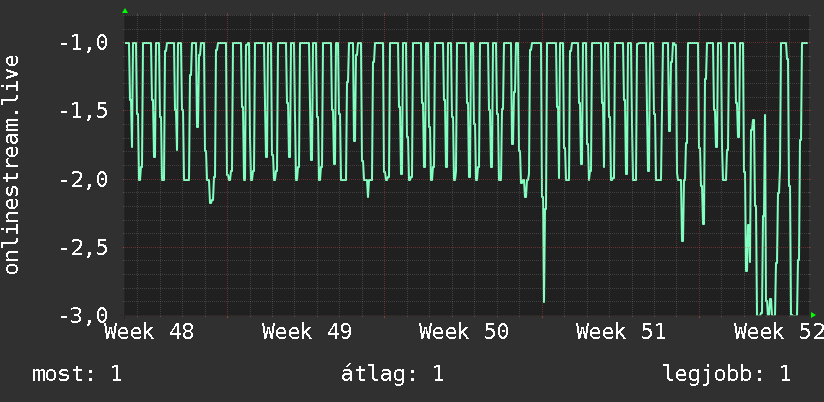Click the 'Week 48' x-axis label

point(150,332)
